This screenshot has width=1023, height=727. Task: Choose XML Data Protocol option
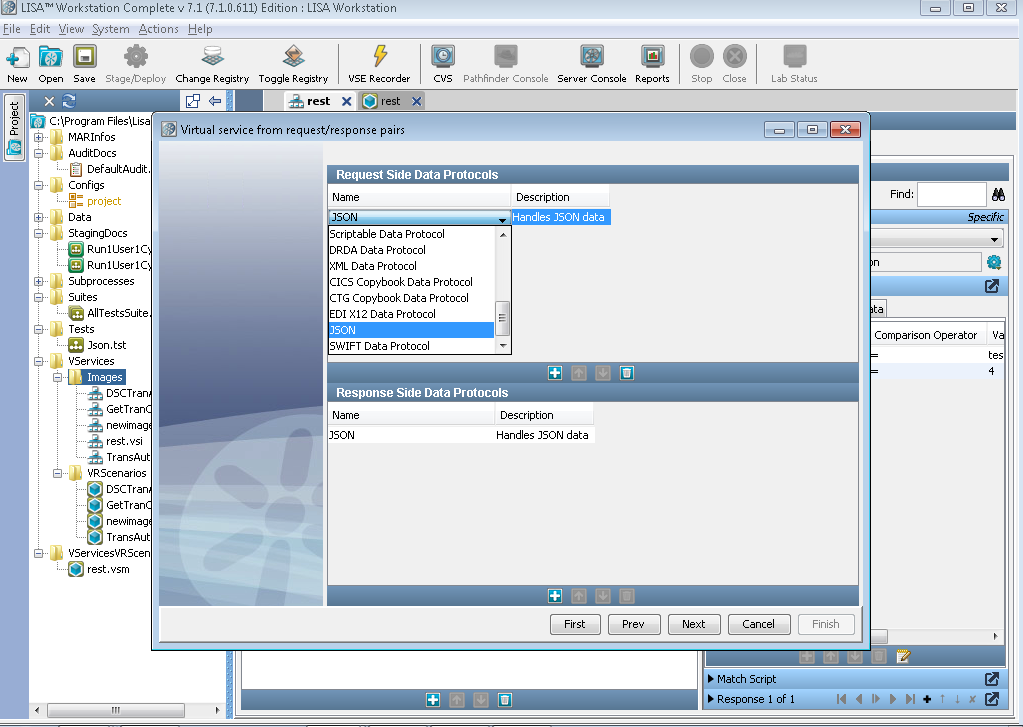[411, 266]
